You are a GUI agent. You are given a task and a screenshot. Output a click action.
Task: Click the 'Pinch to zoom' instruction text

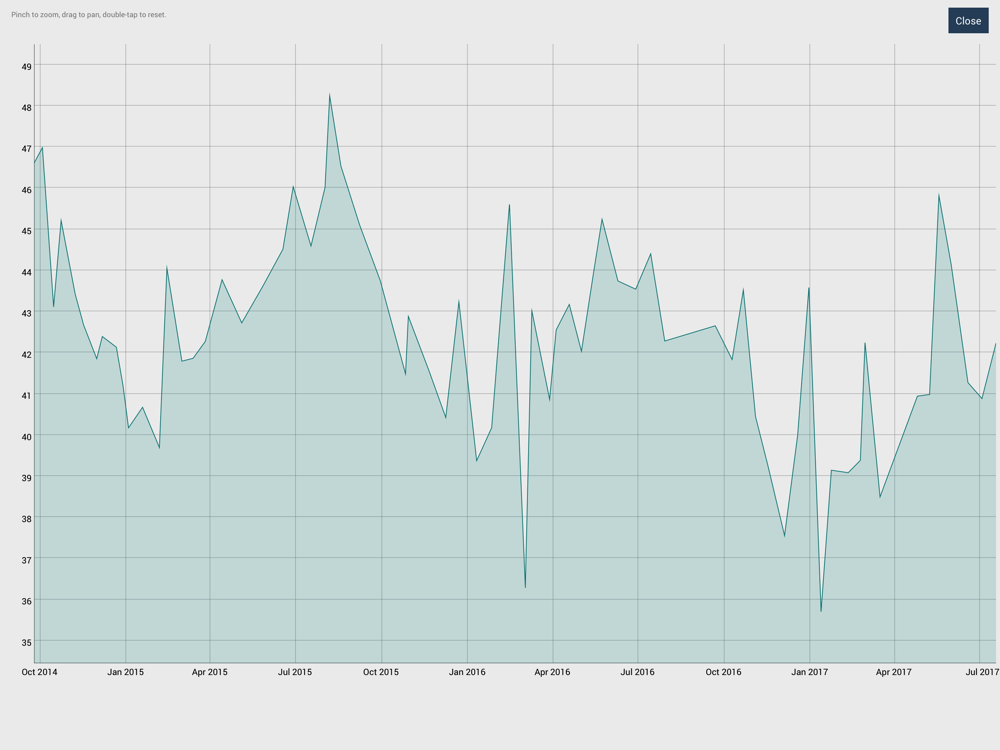(89, 14)
